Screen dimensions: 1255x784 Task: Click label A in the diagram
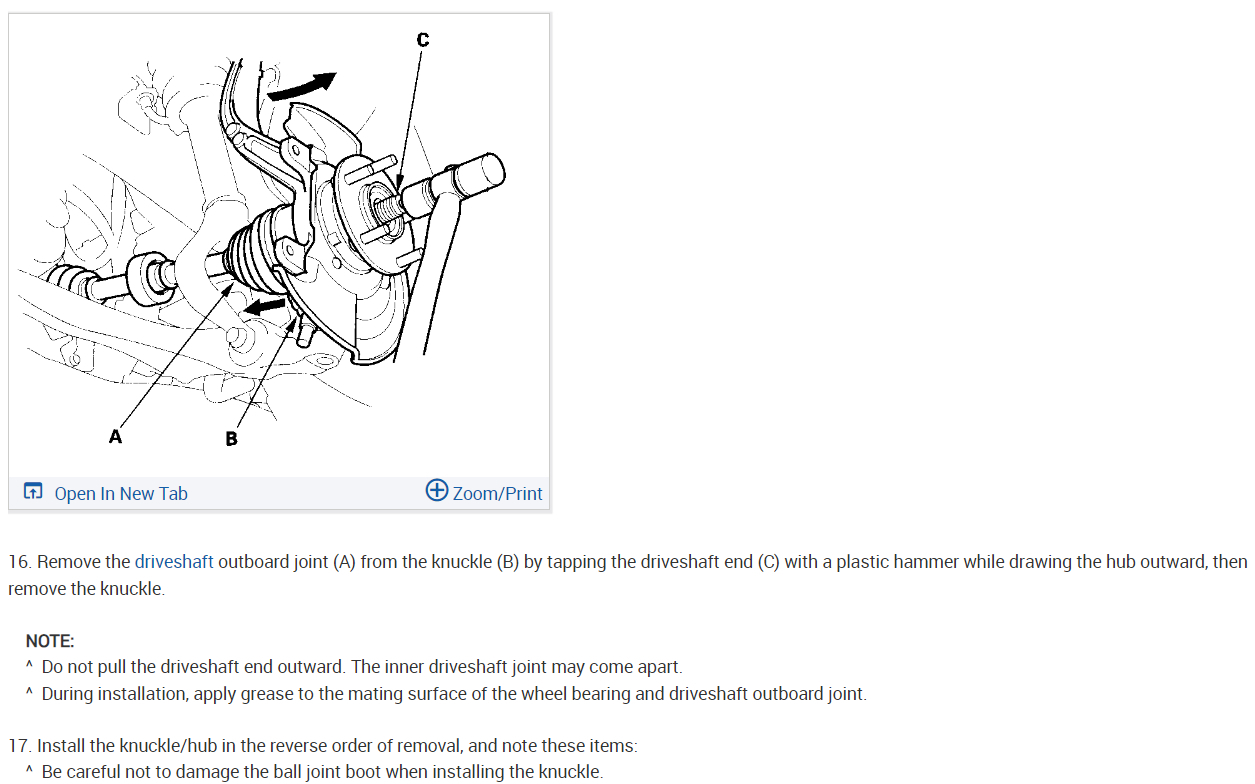[x=115, y=436]
